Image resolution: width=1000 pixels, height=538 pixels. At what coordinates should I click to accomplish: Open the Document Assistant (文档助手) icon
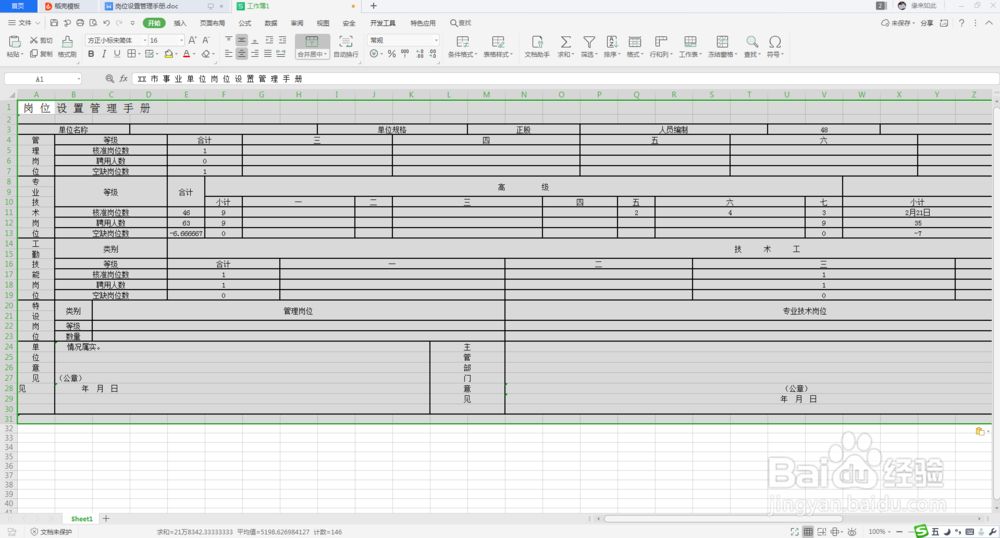coord(537,42)
